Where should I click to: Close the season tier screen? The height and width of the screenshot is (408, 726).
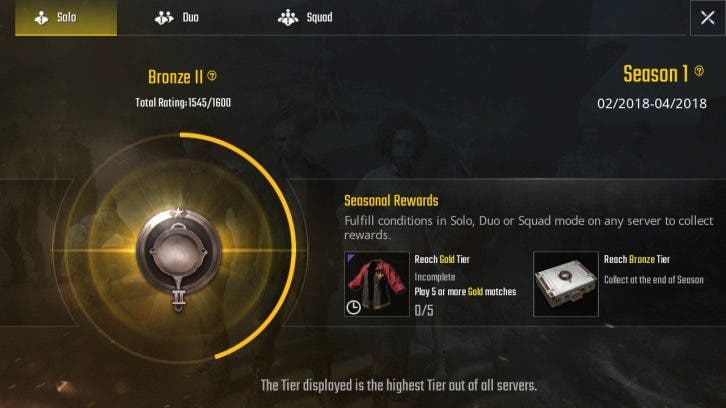707,18
